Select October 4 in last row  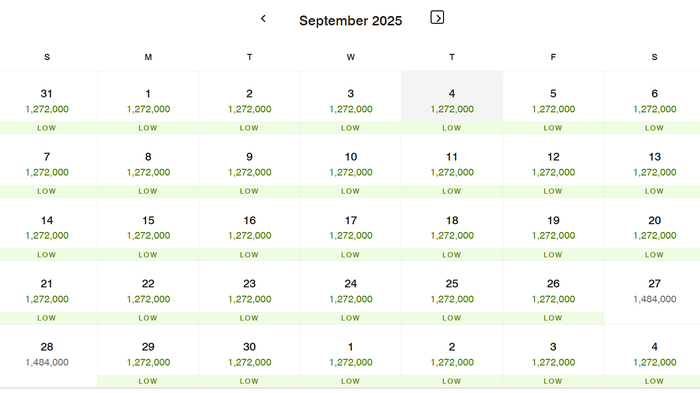(x=654, y=356)
